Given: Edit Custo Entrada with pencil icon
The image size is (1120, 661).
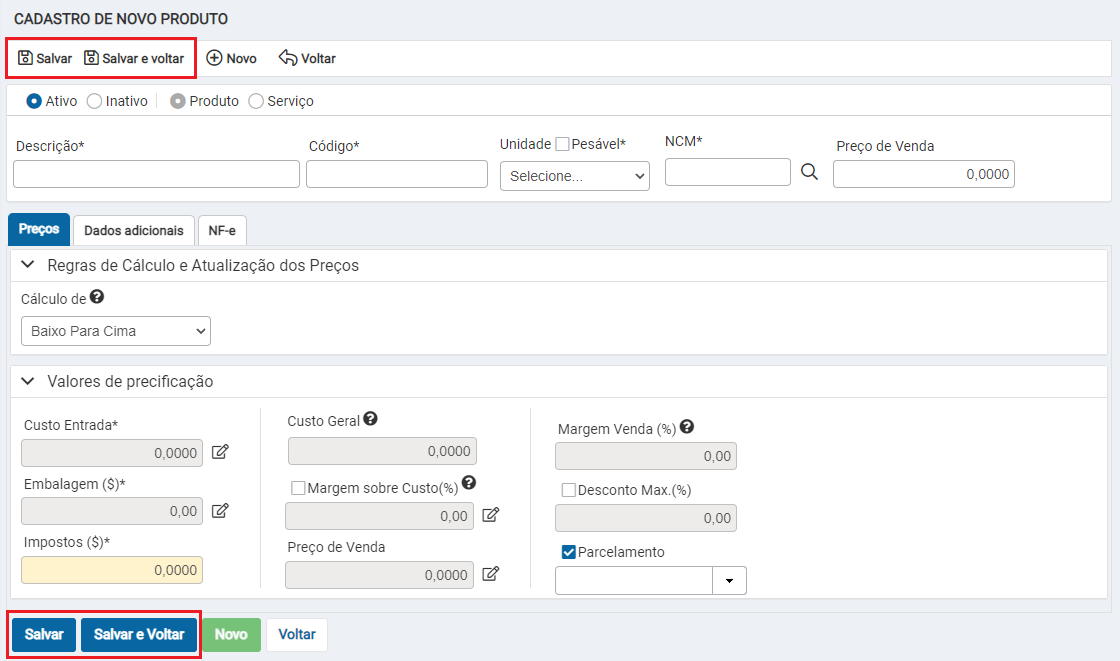Looking at the screenshot, I should 220,452.
